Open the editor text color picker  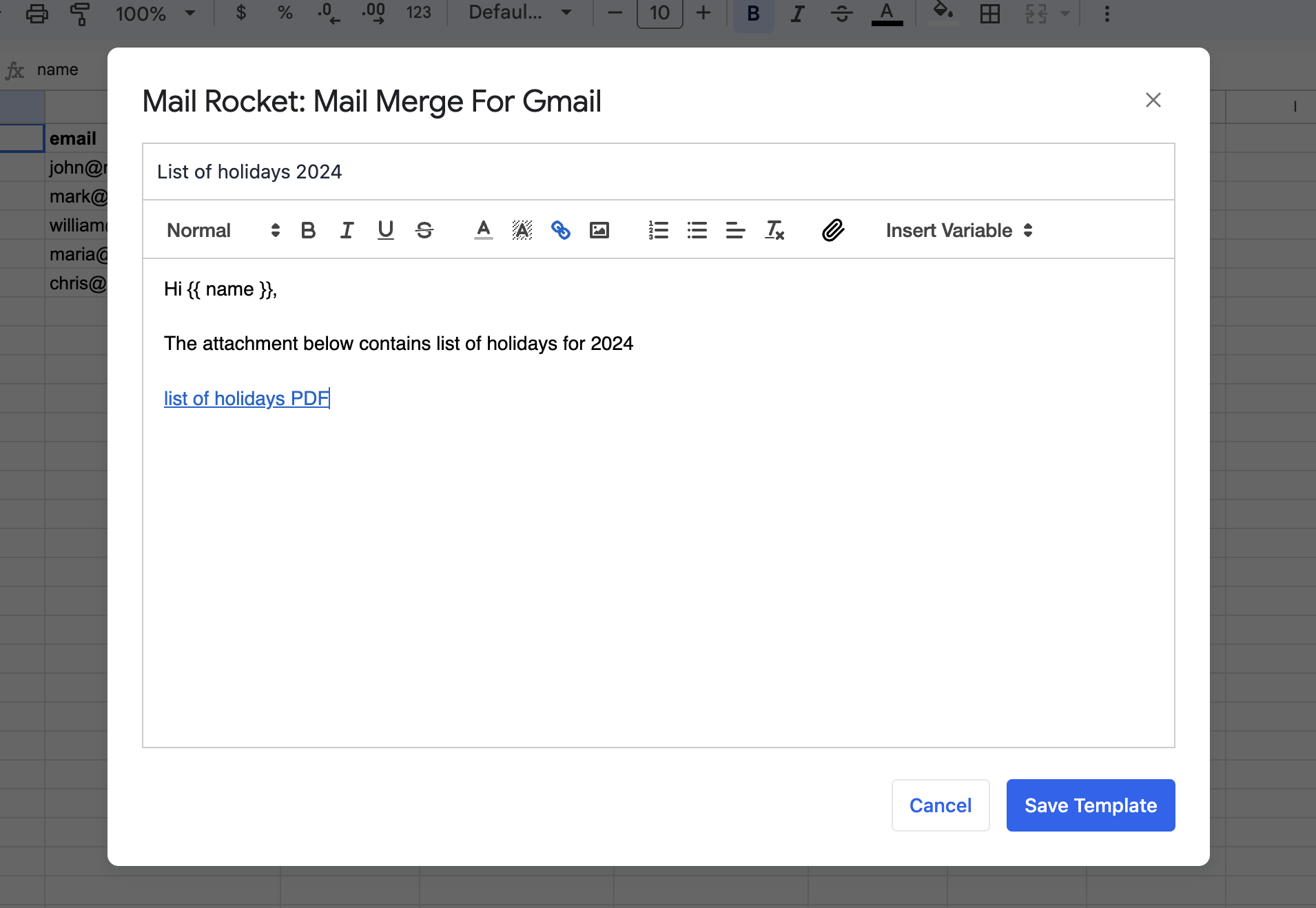[484, 230]
